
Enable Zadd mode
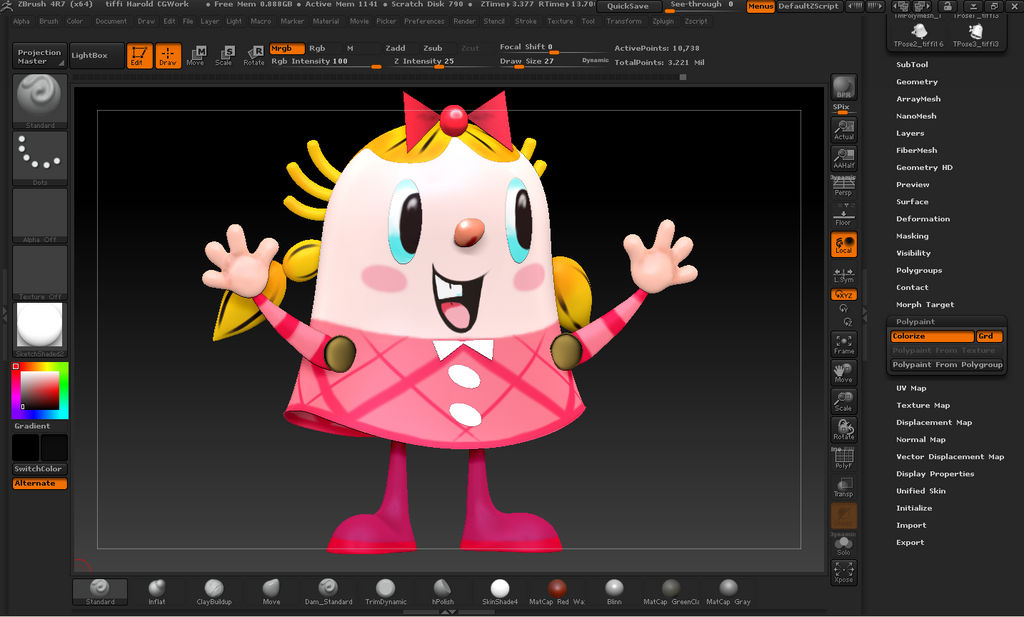(395, 48)
